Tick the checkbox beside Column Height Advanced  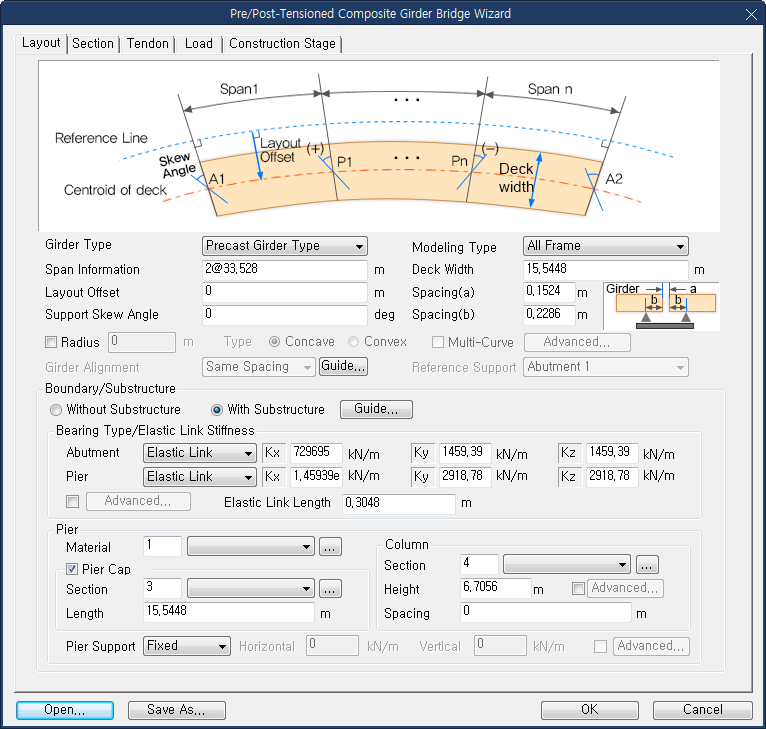tap(578, 589)
